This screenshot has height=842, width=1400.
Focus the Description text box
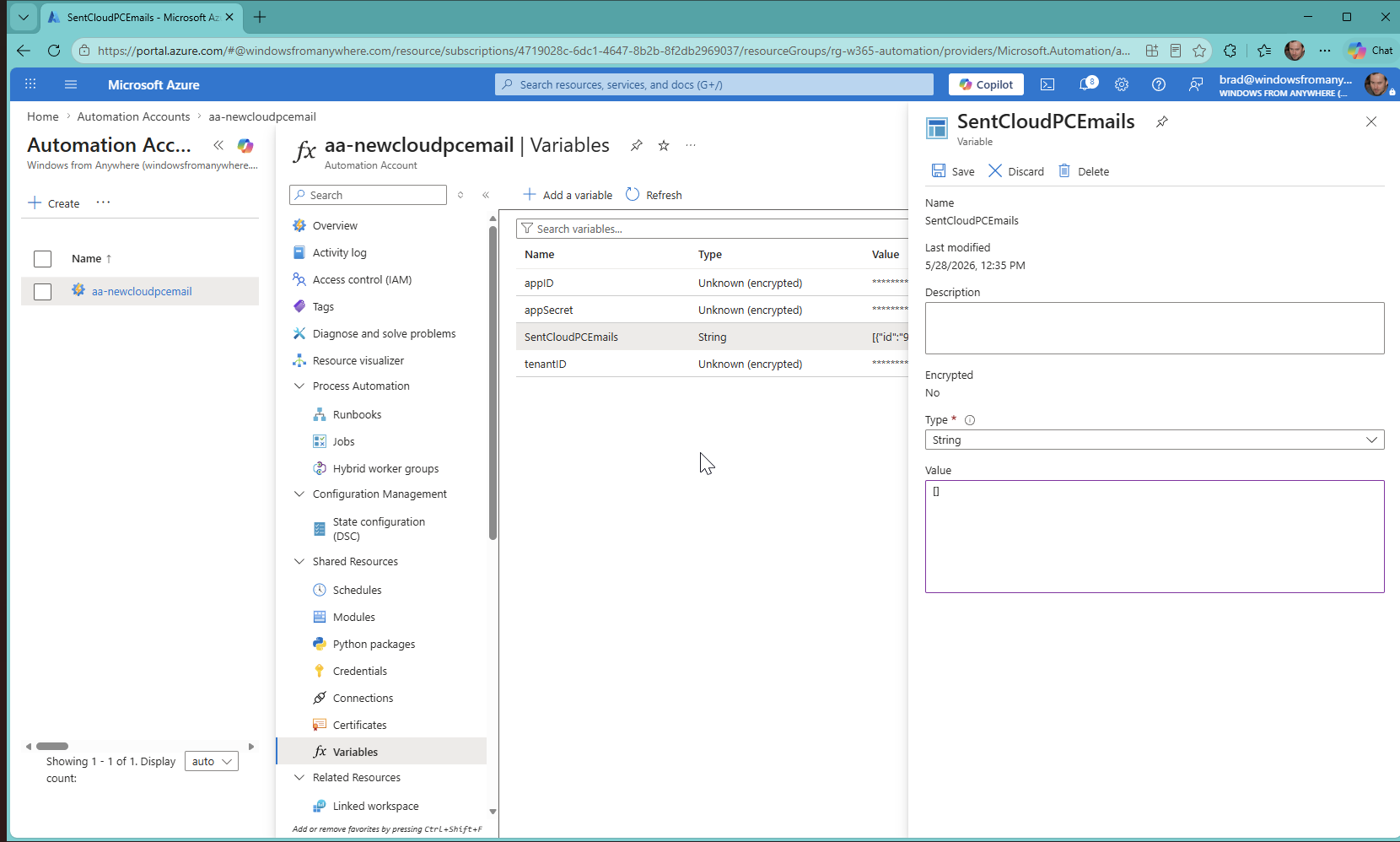(1155, 328)
